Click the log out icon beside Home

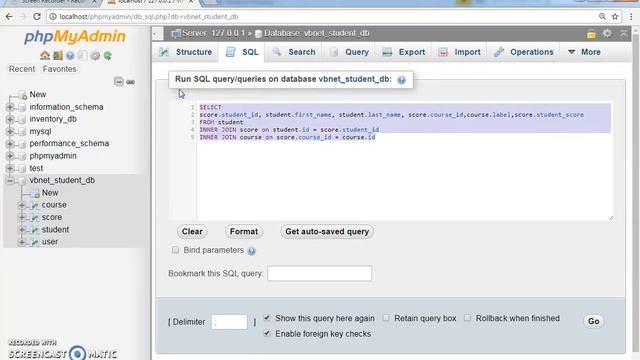pos(58,56)
